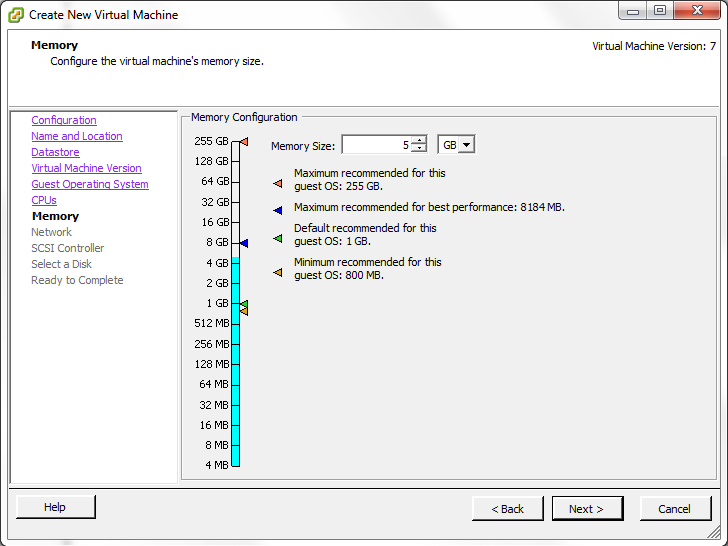The width and height of the screenshot is (728, 546).
Task: Click the green default marker at 1 GB
Action: pos(244,304)
